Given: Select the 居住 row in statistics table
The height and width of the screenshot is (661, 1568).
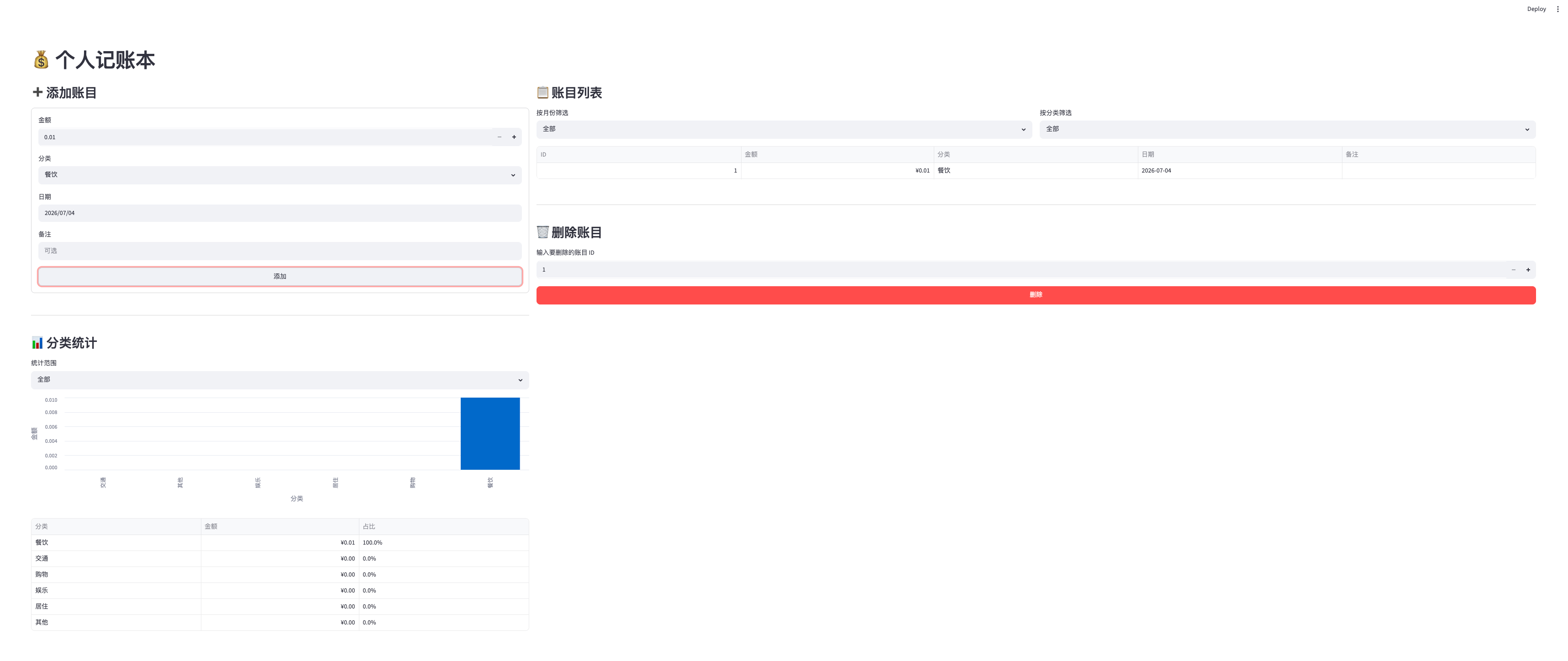Looking at the screenshot, I should click(280, 606).
